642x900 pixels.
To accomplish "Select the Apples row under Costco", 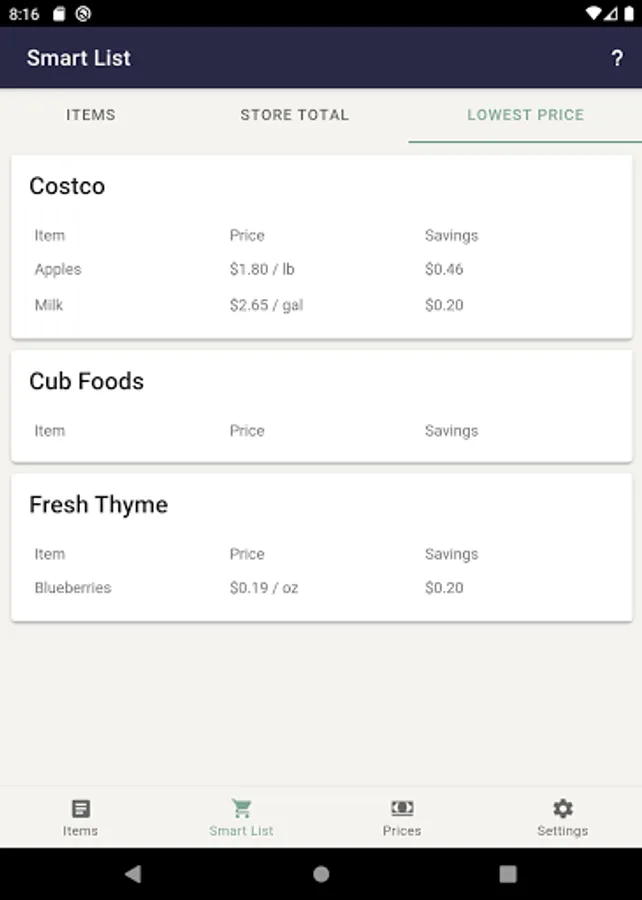I will (58, 269).
